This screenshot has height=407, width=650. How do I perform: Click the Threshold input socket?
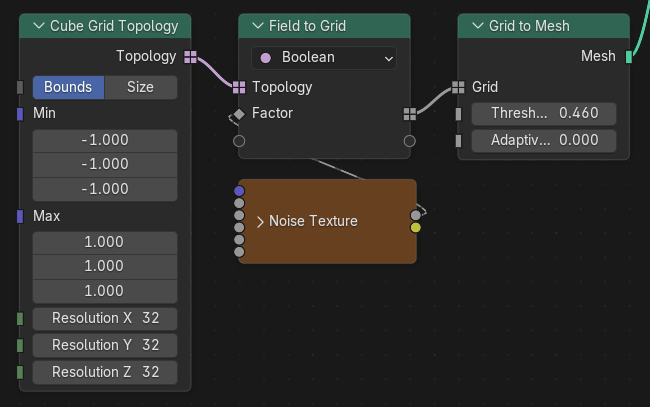click(x=458, y=114)
